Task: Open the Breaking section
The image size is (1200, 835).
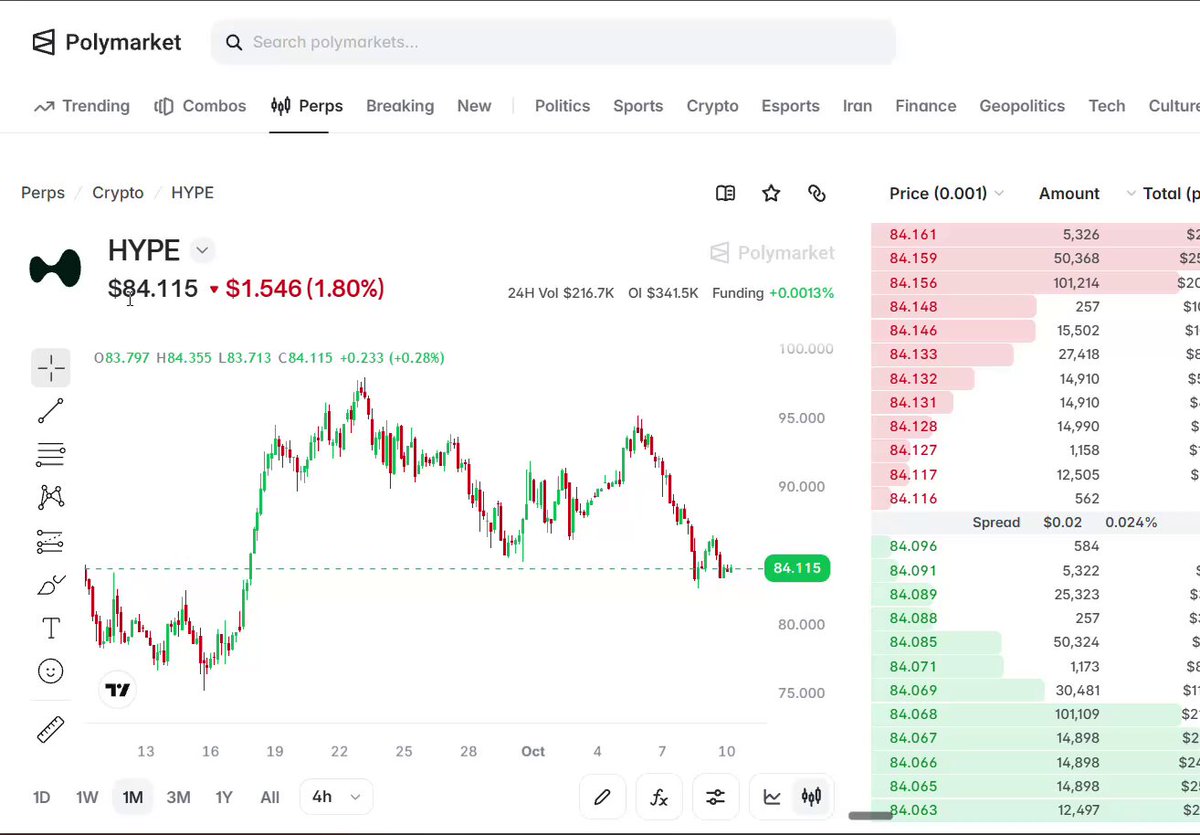Action: coord(400,106)
